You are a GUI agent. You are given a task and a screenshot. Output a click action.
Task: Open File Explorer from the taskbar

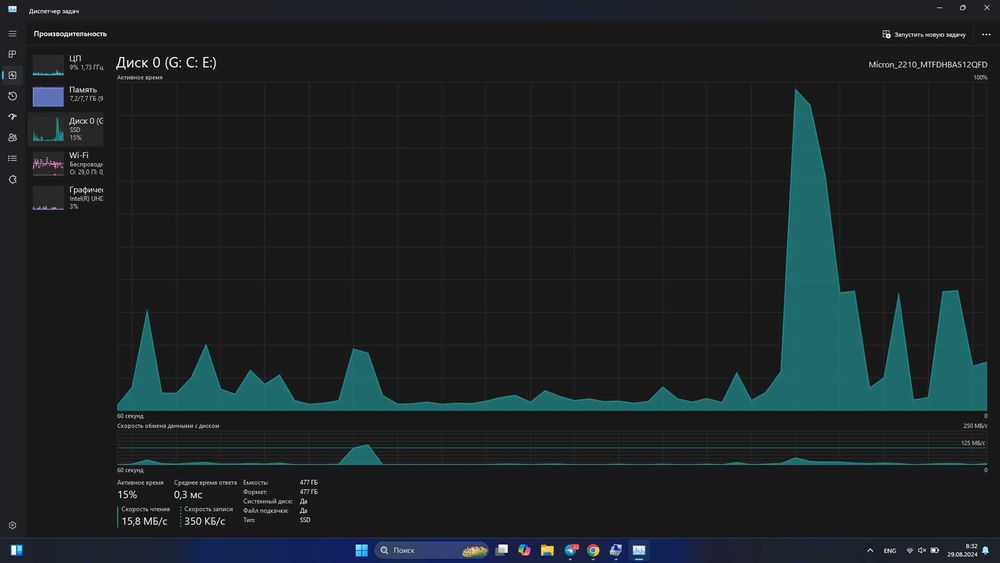coord(547,550)
